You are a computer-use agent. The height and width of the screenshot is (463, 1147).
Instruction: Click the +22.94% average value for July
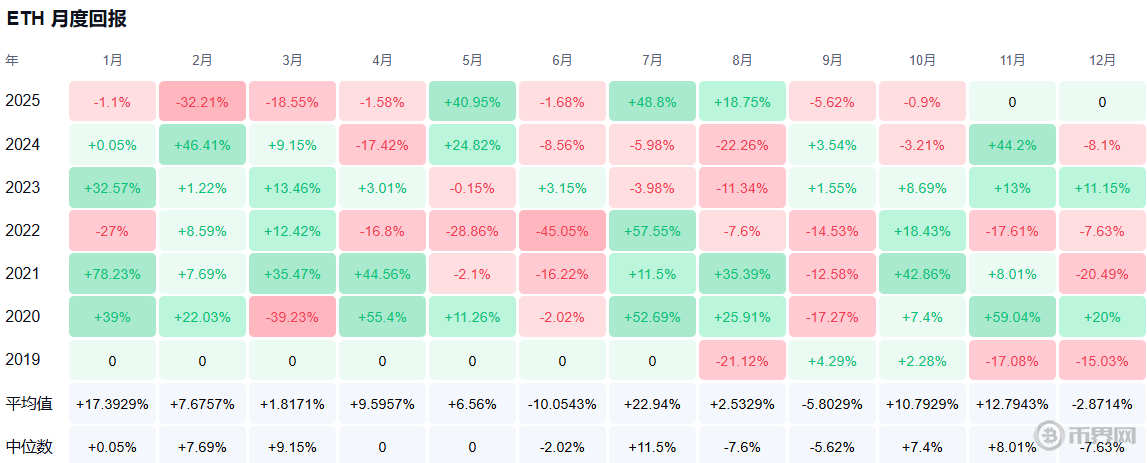652,404
